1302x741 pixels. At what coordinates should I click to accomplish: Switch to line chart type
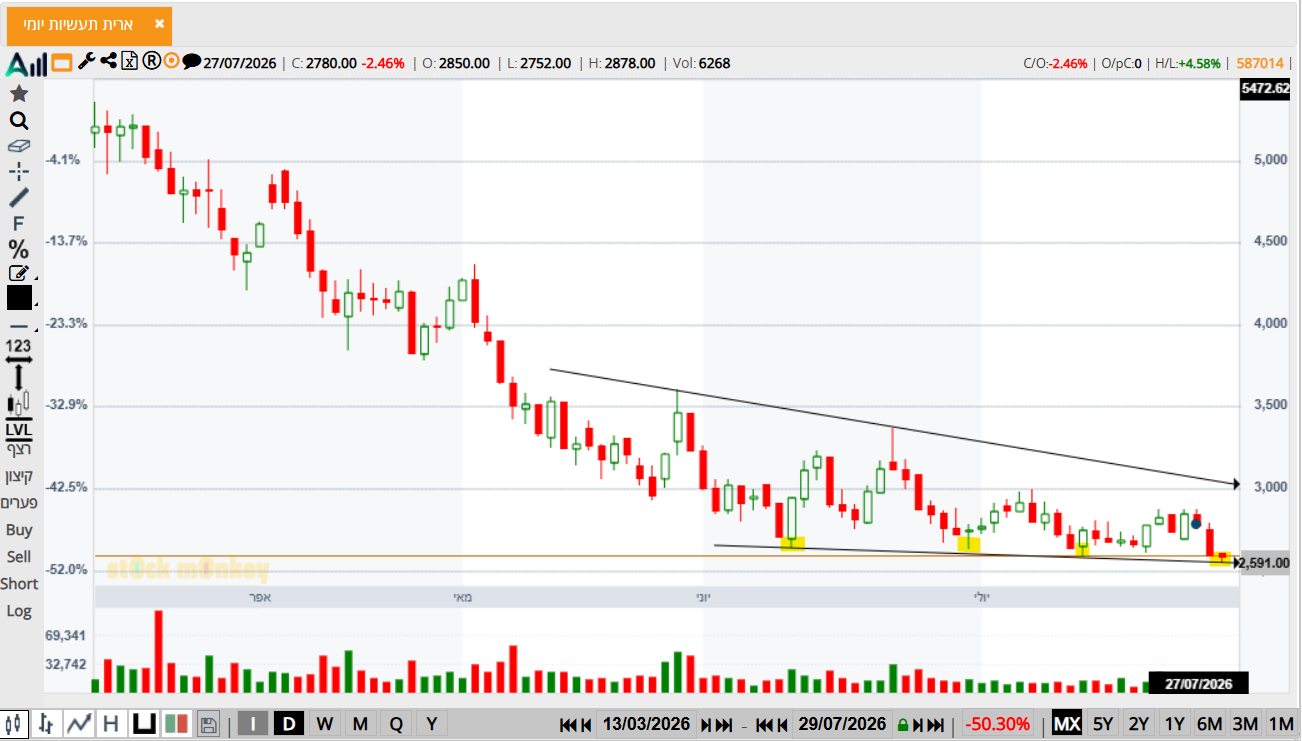coord(78,724)
